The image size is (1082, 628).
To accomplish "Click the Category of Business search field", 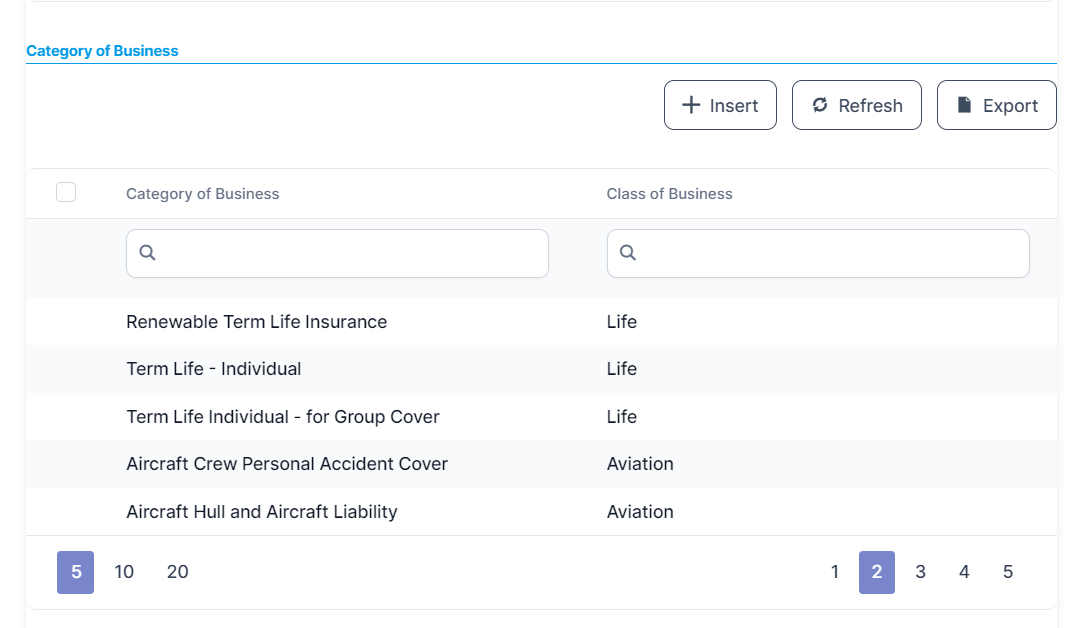I will point(350,254).
